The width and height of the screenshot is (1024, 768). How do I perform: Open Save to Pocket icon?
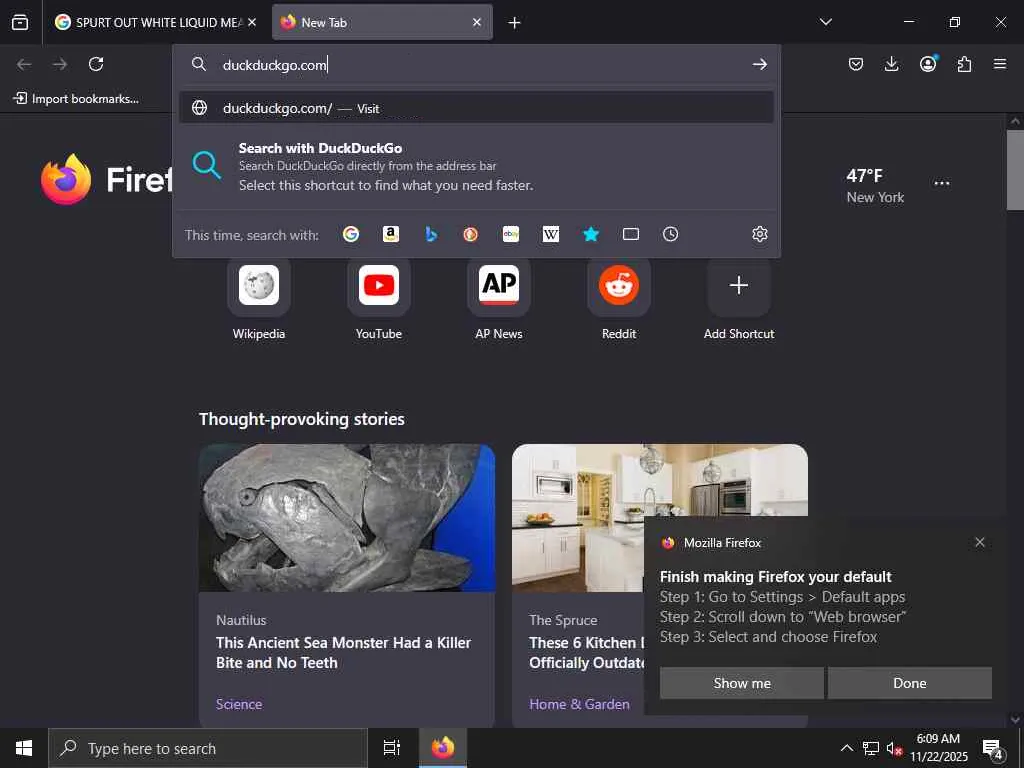coord(856,64)
